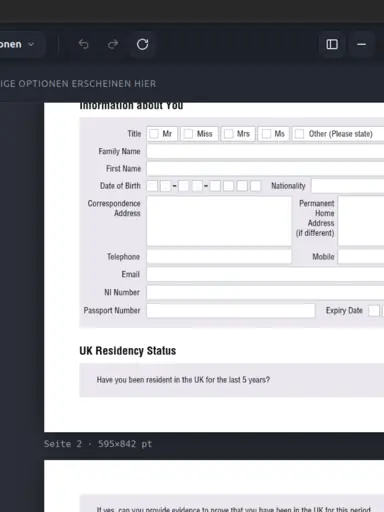Check the Mr title checkbox
Viewport: 384px width, 512px height.
click(x=154, y=134)
